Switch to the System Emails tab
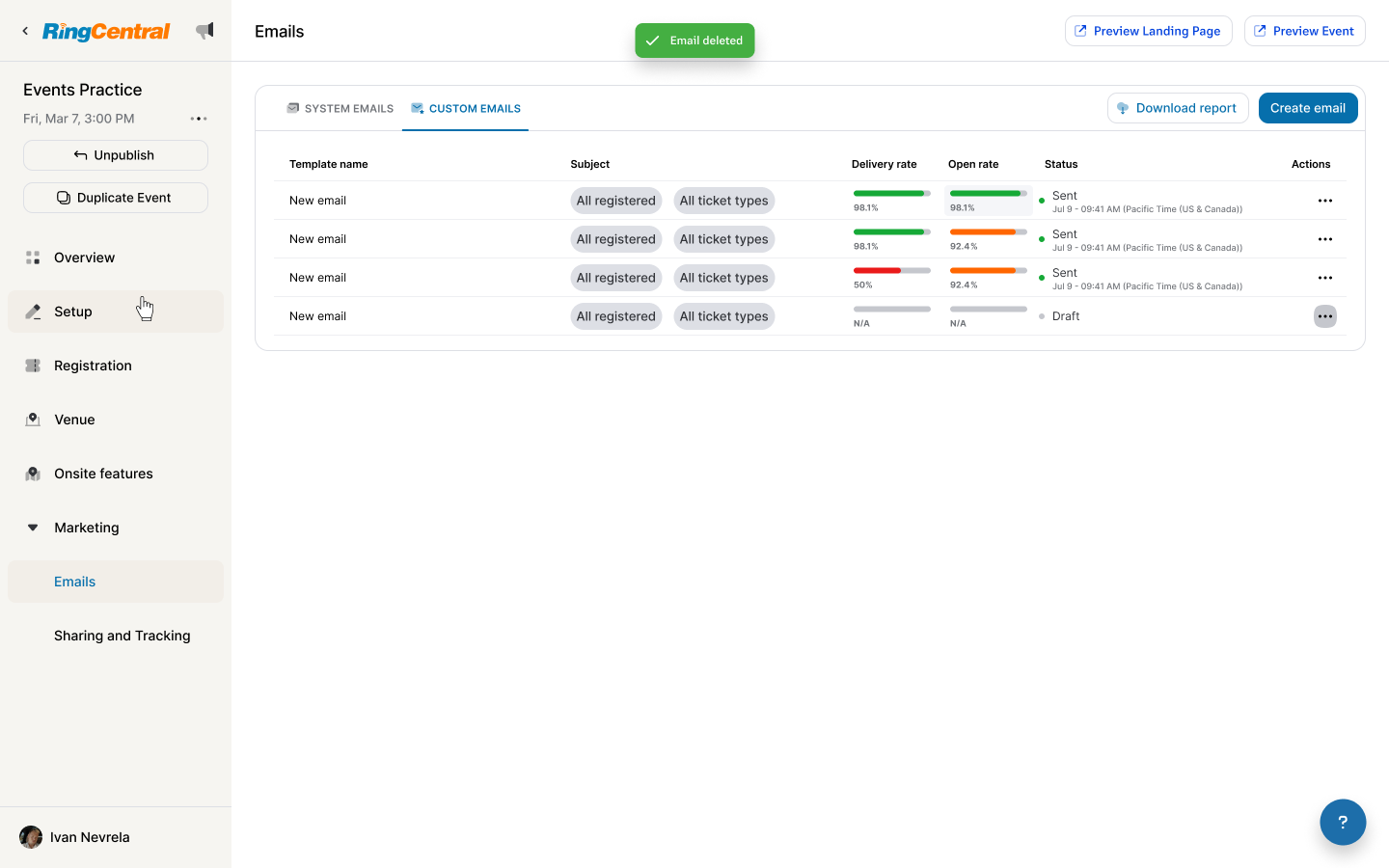The image size is (1389, 868). (340, 108)
